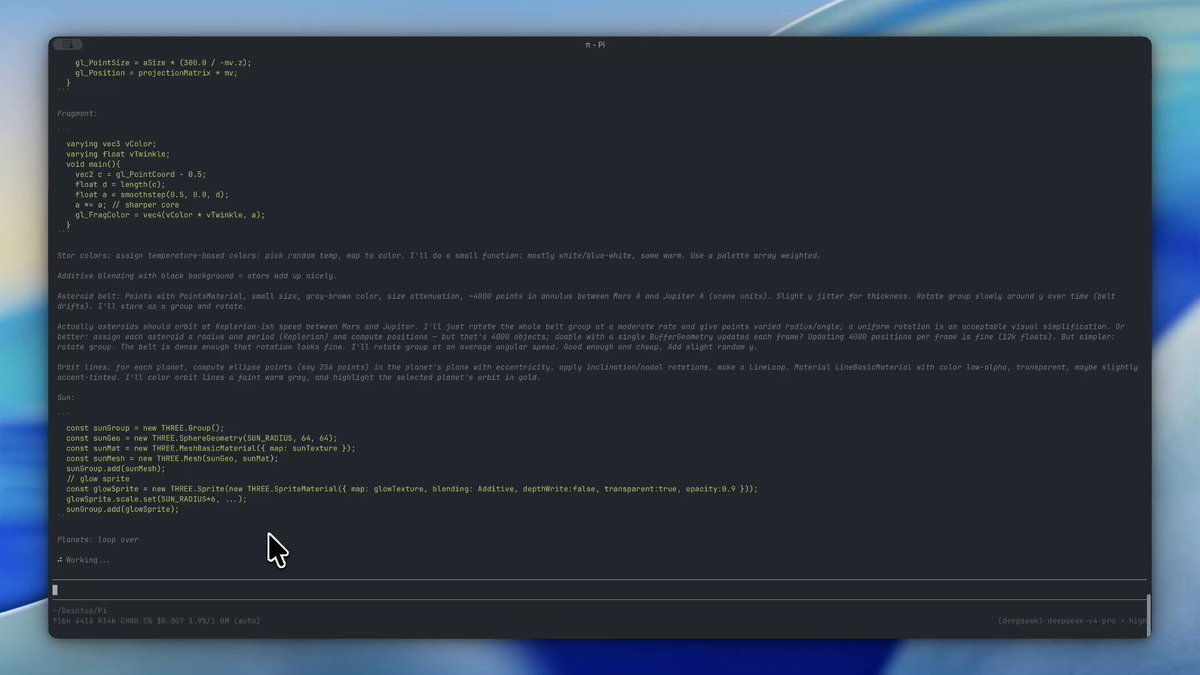
Task: Click the "varying vec3 vColor;" code line
Action: click(111, 144)
